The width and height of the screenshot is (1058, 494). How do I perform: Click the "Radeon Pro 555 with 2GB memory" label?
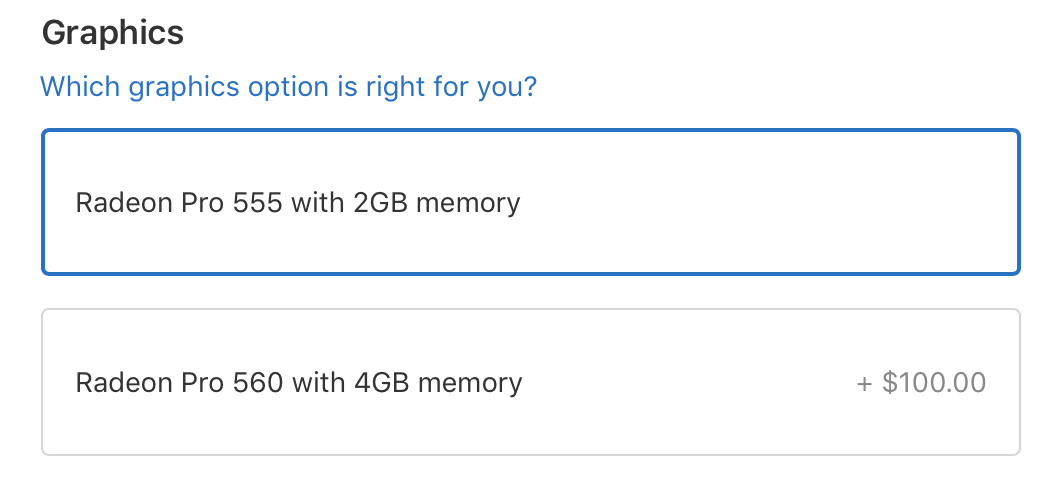pos(298,203)
